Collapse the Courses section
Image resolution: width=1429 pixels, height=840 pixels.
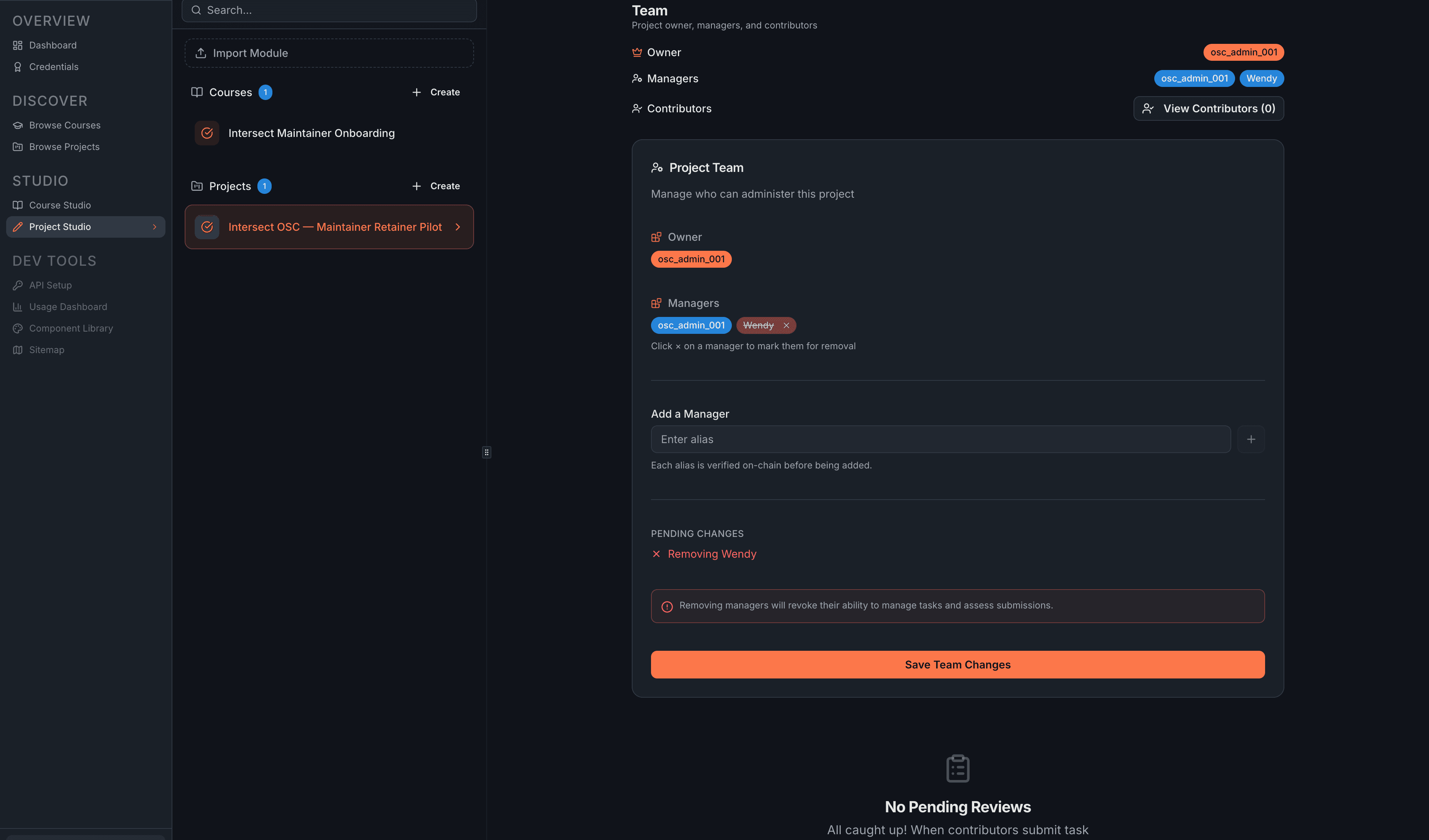(230, 92)
